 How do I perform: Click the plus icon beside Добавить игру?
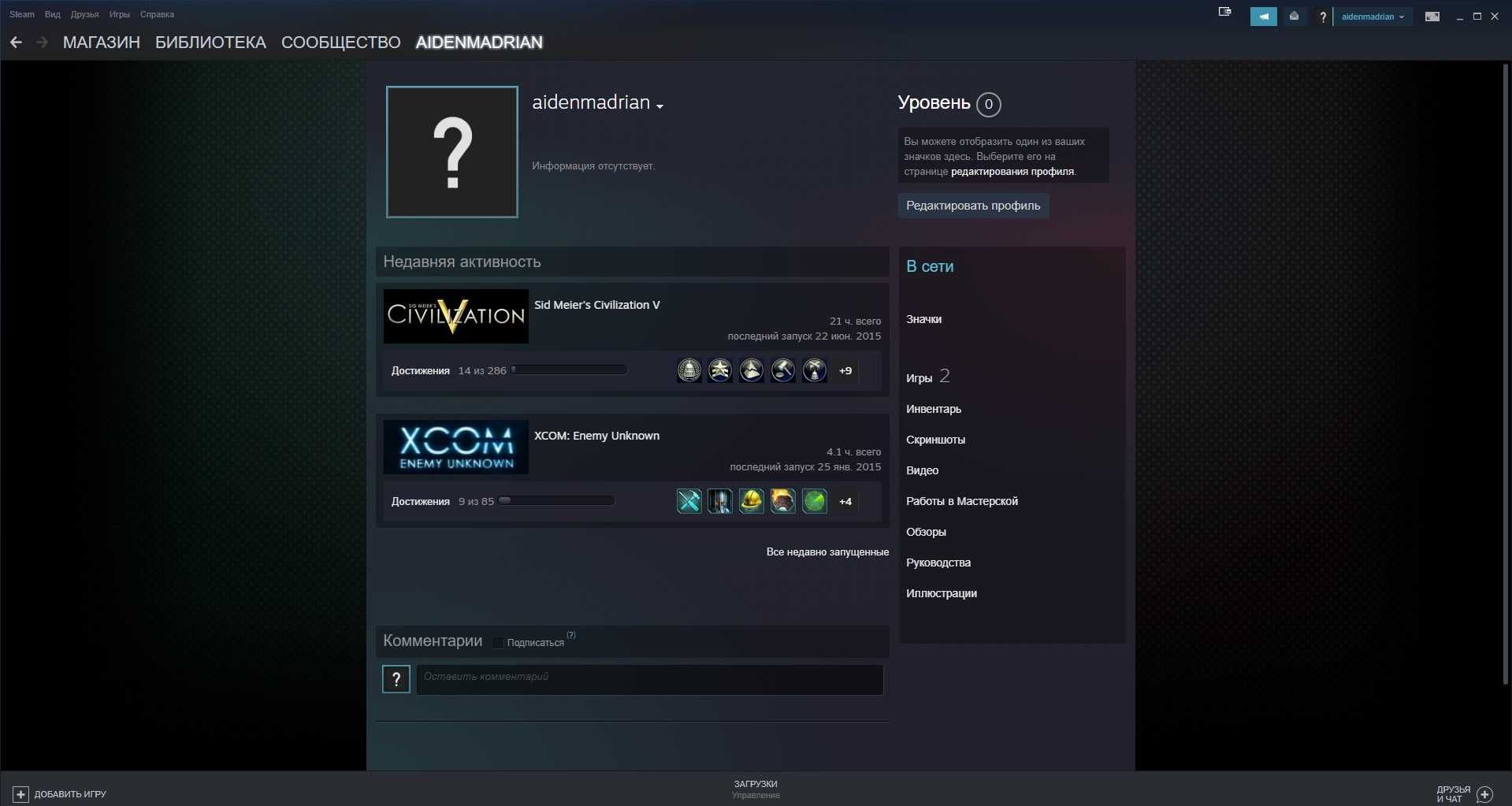(x=21, y=794)
